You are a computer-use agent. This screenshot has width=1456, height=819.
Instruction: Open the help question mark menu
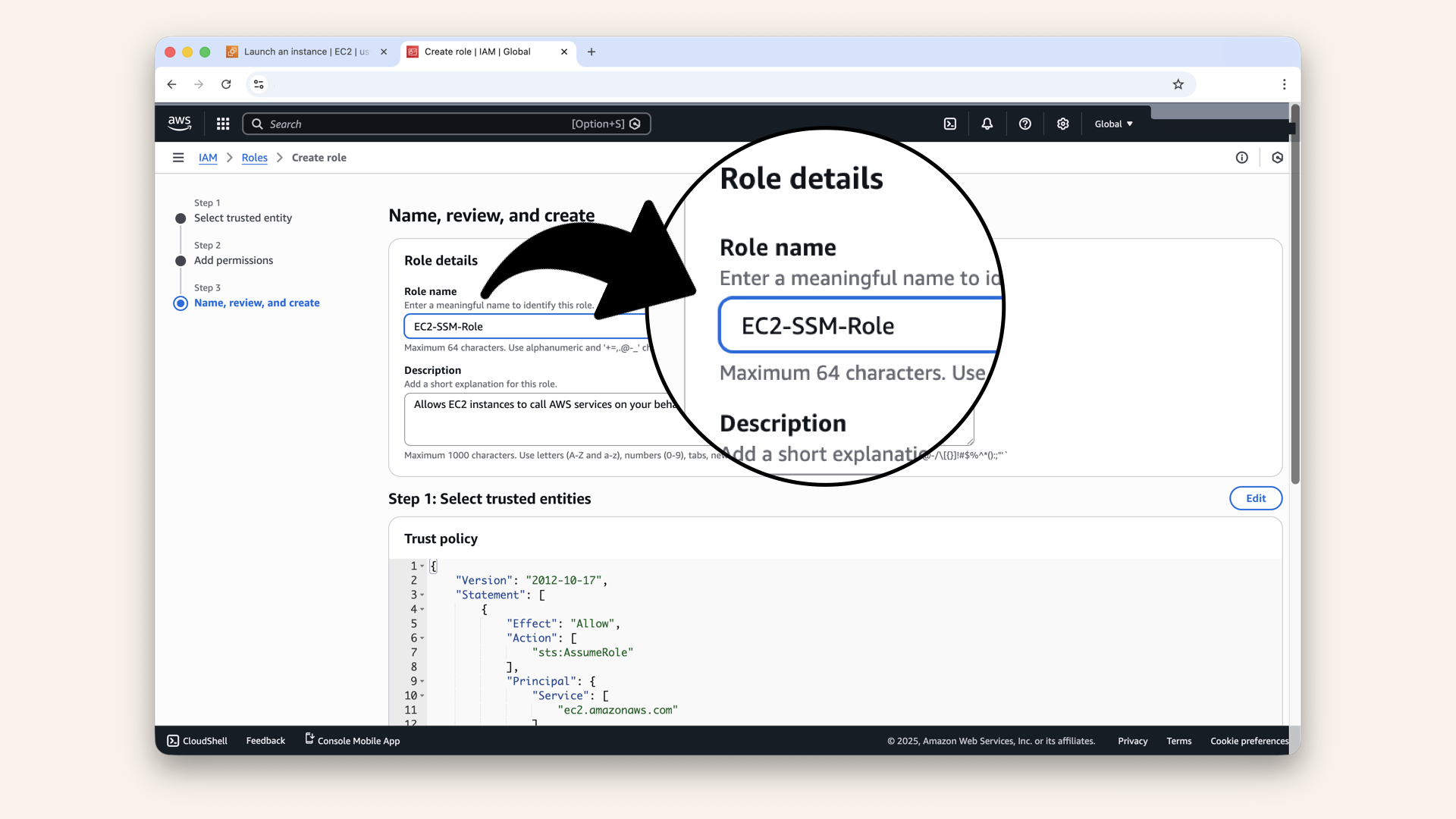tap(1025, 124)
